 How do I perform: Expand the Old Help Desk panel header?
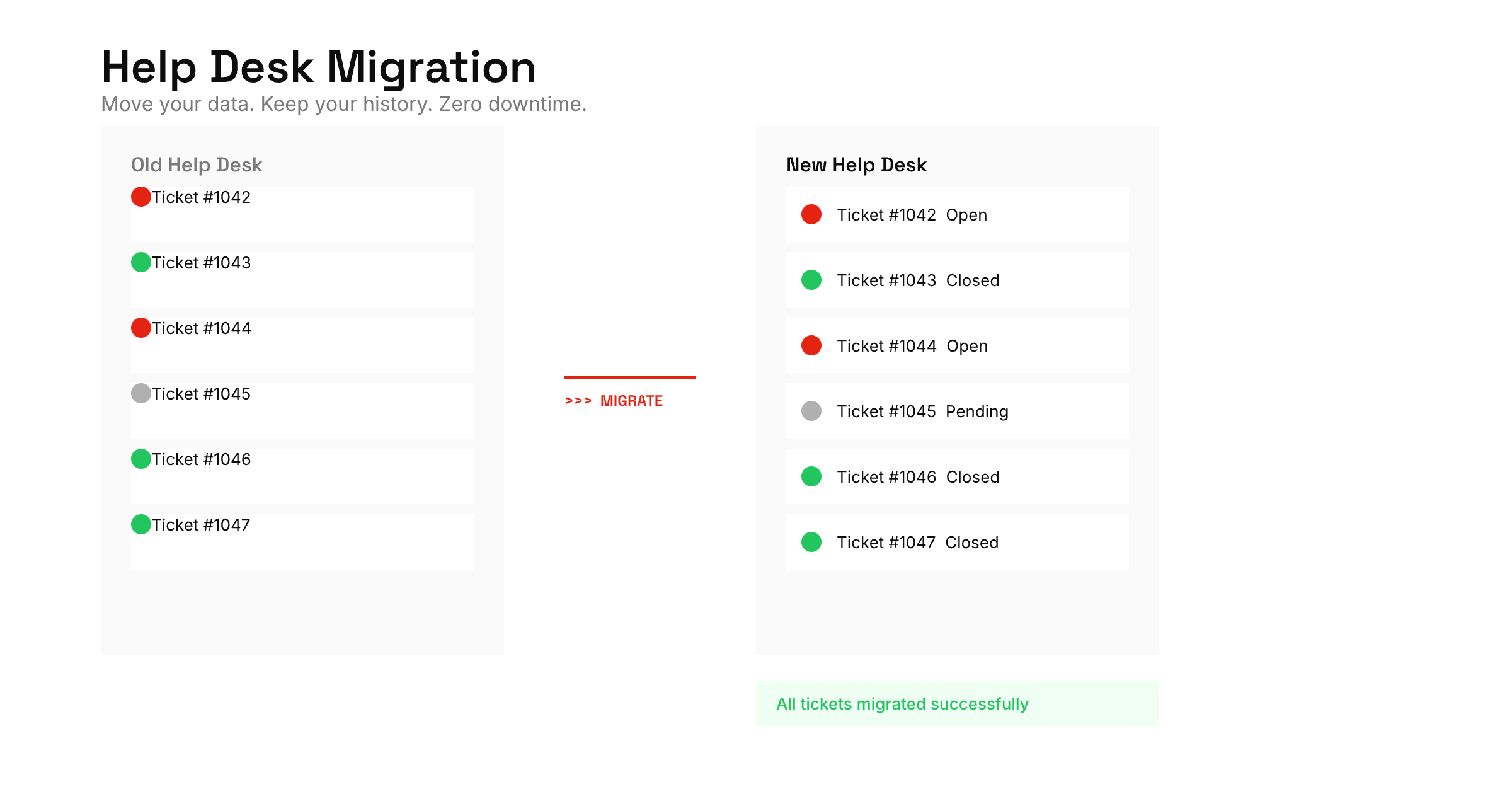[197, 164]
